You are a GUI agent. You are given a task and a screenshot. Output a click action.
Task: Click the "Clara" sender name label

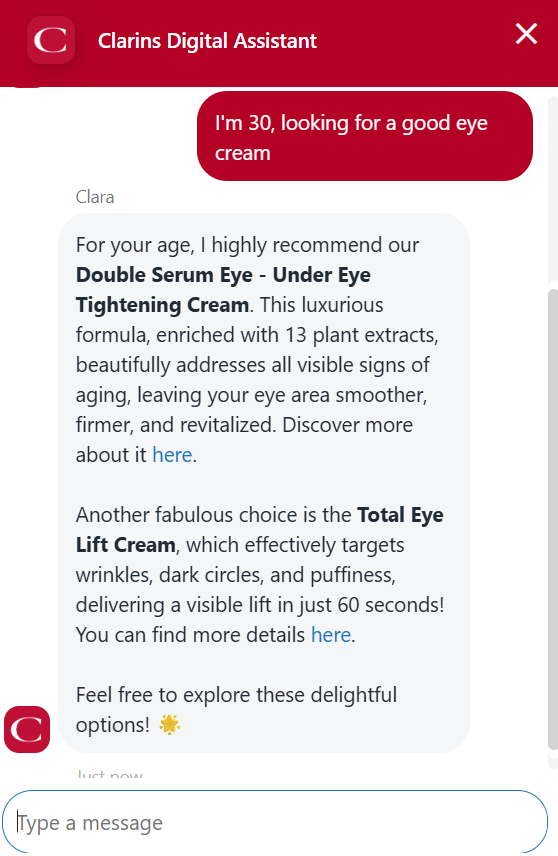tap(95, 197)
